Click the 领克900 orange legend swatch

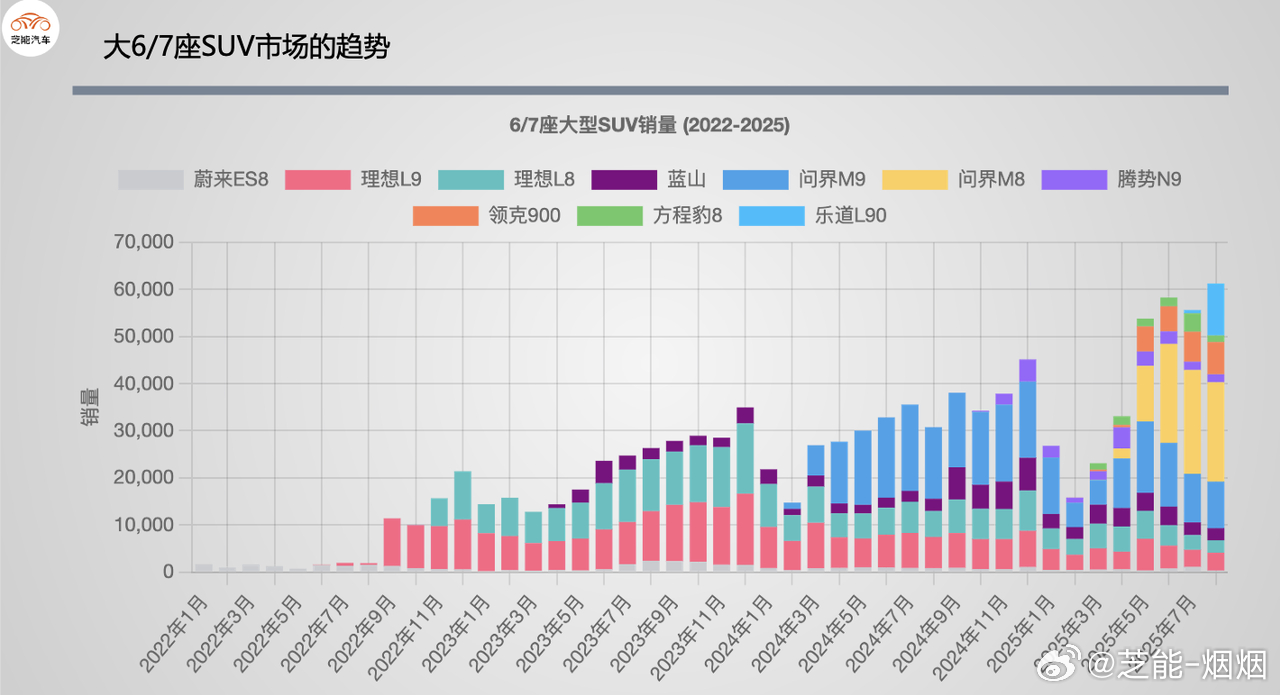[x=446, y=215]
